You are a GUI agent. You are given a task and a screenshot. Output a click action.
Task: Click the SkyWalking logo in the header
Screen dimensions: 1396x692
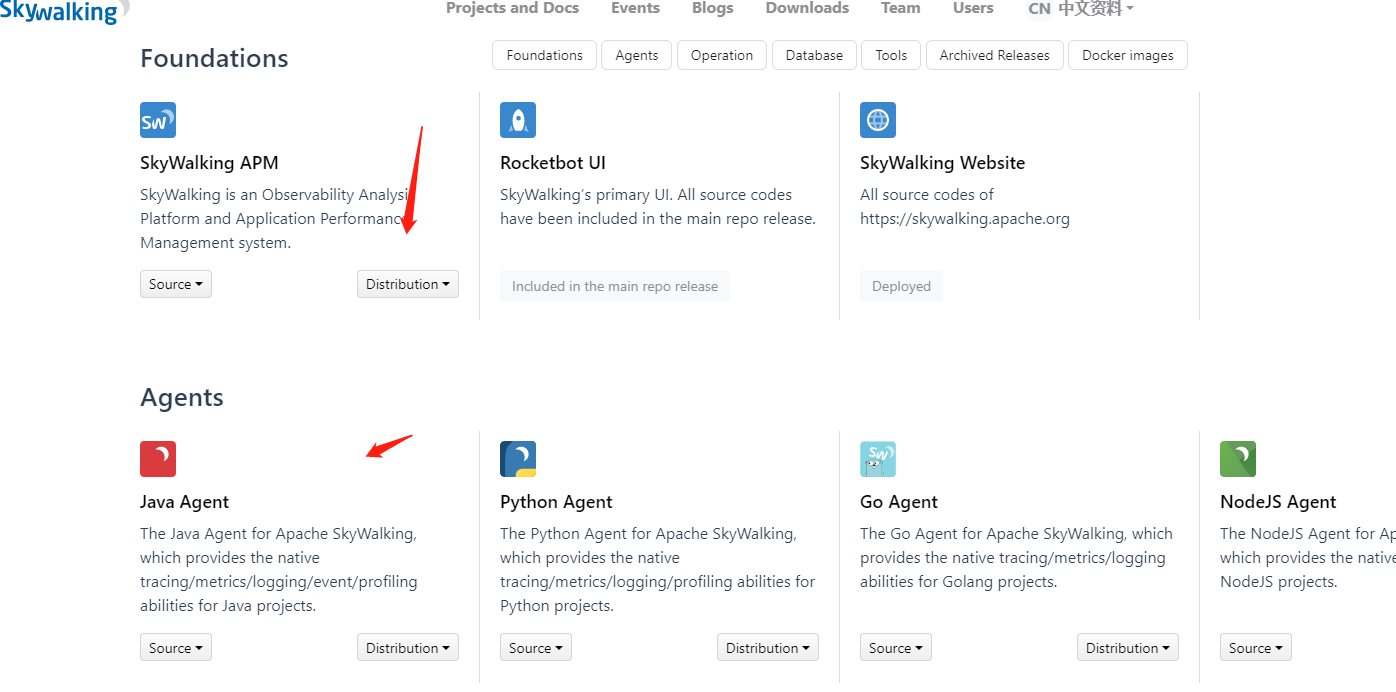63,10
